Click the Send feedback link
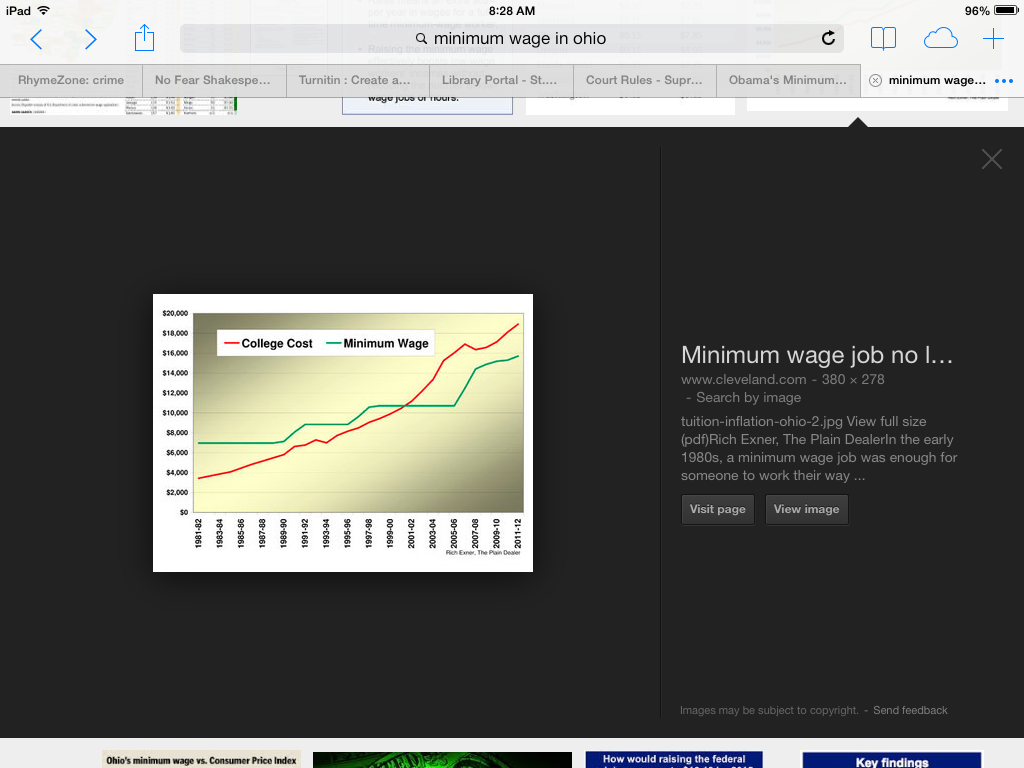 coord(910,710)
